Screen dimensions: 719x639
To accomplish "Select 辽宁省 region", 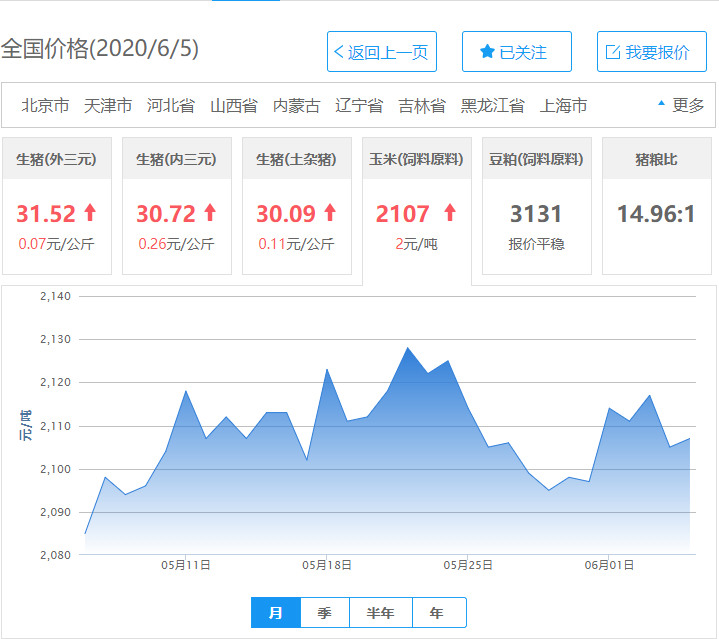I will click(x=359, y=105).
